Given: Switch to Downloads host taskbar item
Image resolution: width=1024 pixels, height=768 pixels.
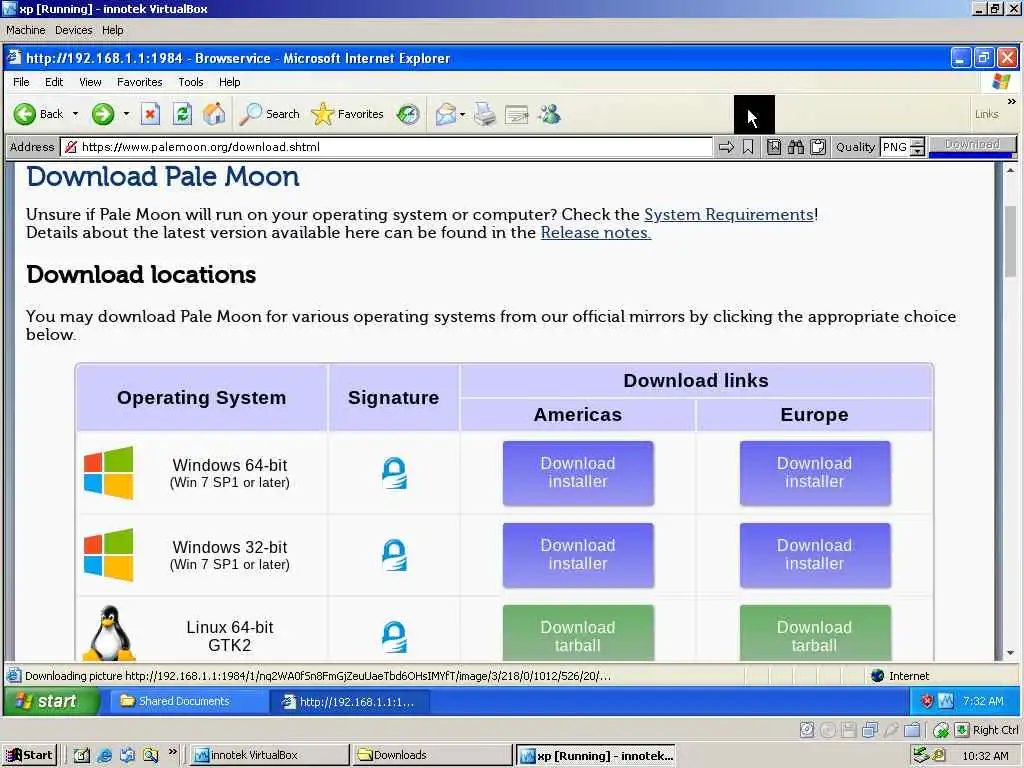Looking at the screenshot, I should pos(432,756).
